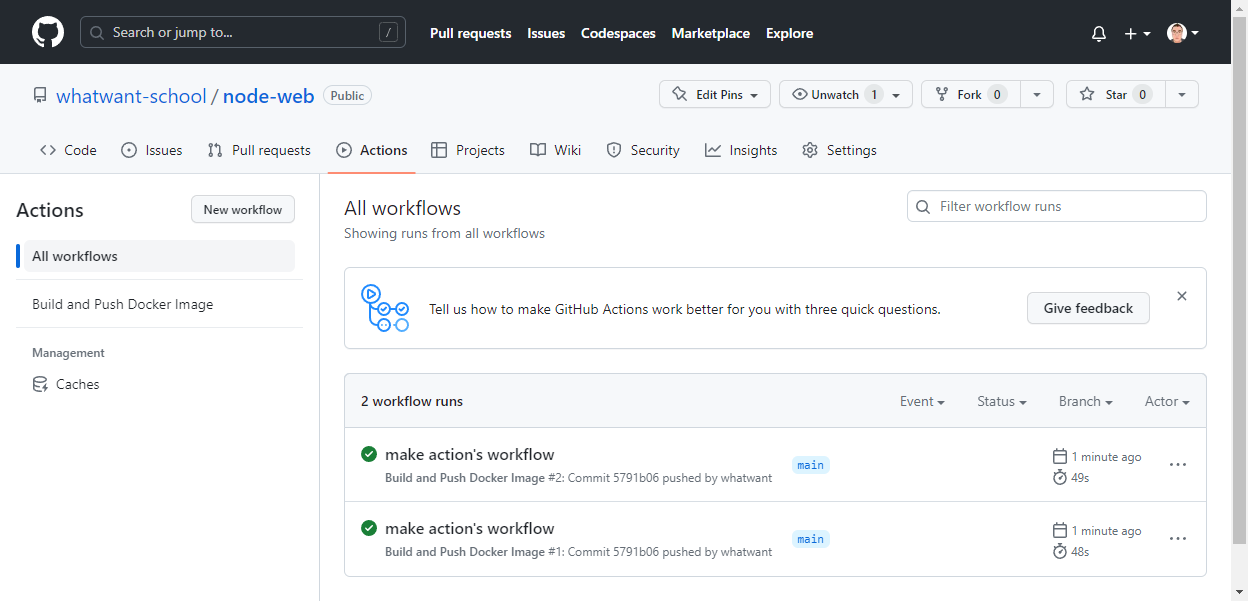The image size is (1248, 601).
Task: Open the Edit Pins dropdown
Action: click(715, 94)
